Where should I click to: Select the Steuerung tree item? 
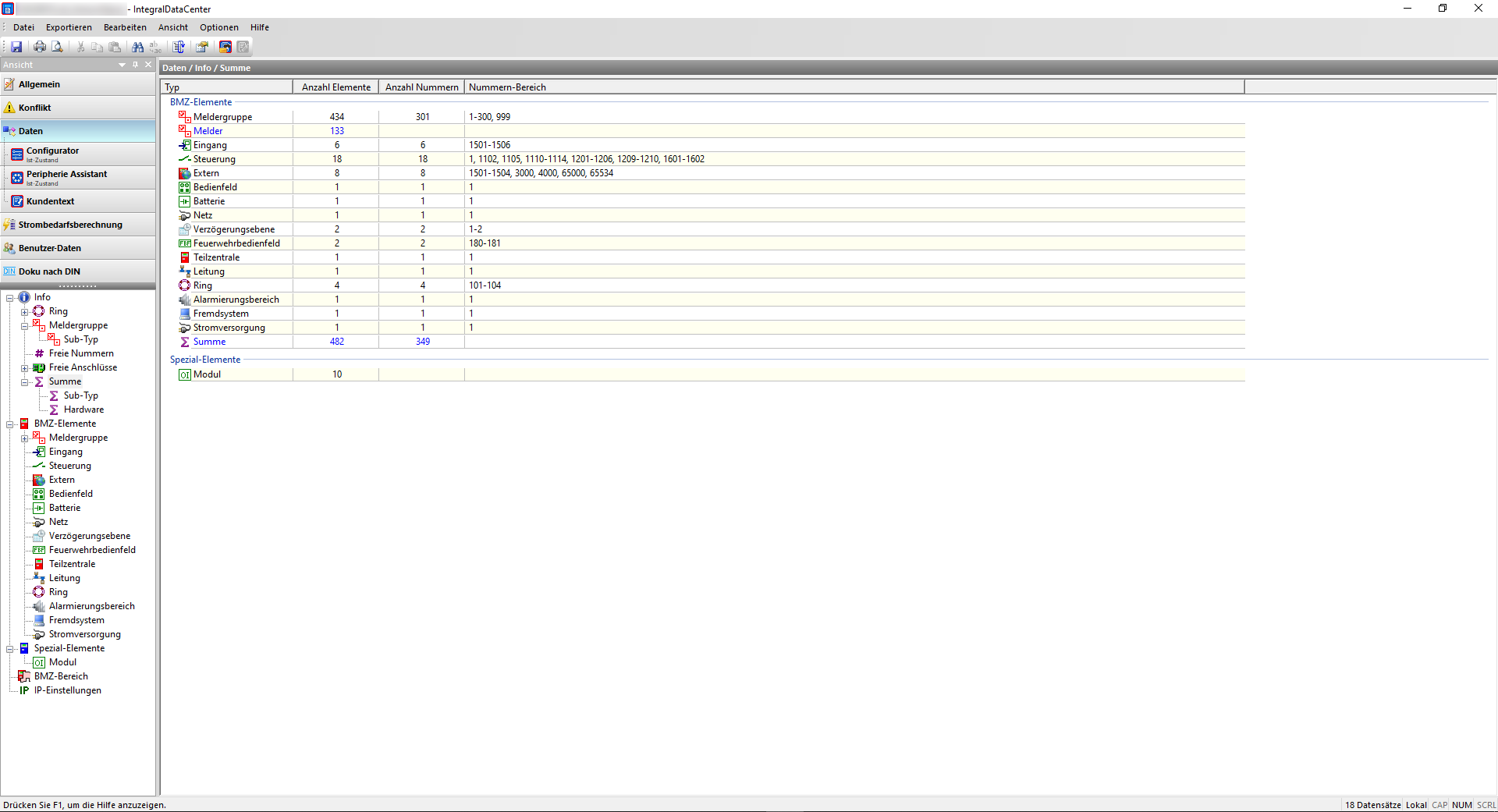pos(69,466)
